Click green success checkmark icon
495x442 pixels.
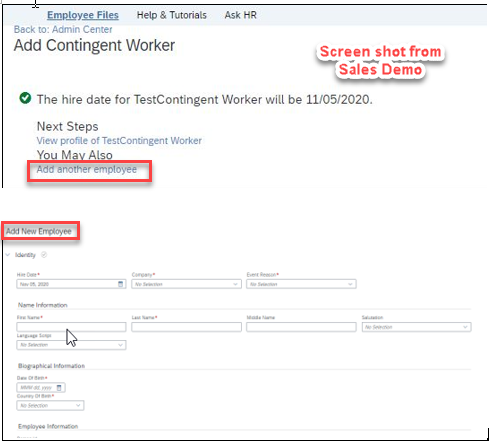tap(25, 98)
